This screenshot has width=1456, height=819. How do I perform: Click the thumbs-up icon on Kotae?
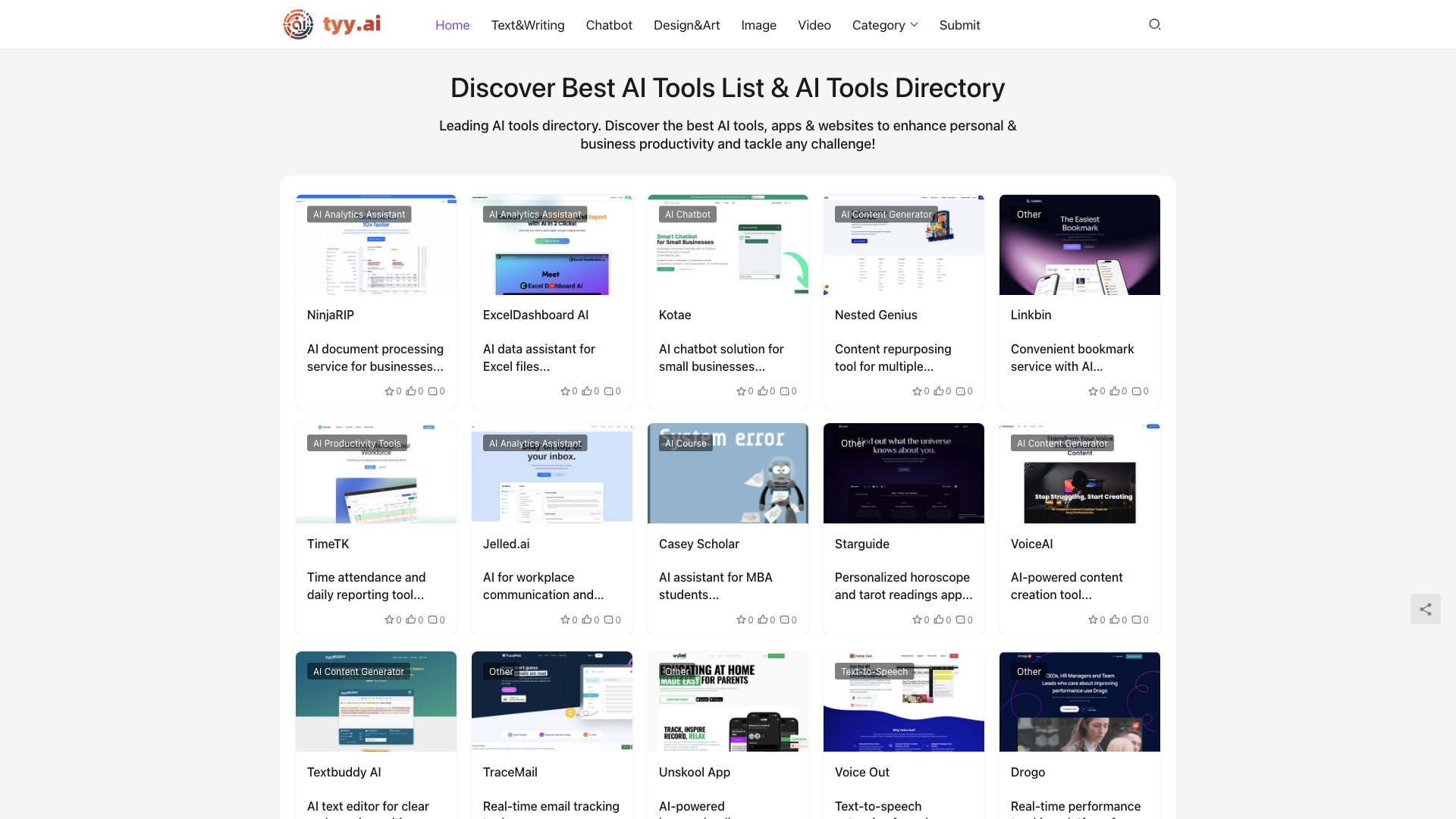point(763,391)
